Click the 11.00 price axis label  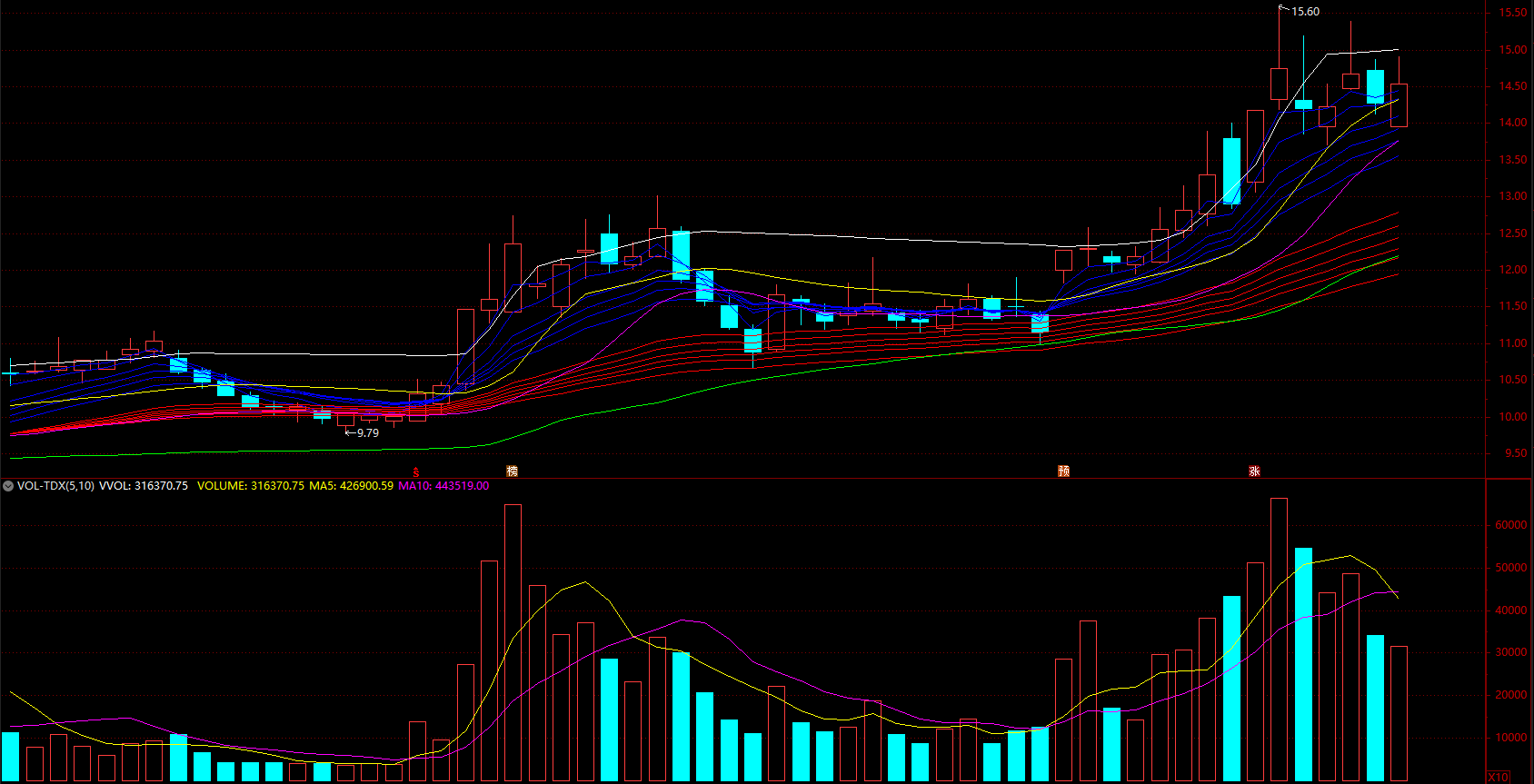click(x=1513, y=343)
